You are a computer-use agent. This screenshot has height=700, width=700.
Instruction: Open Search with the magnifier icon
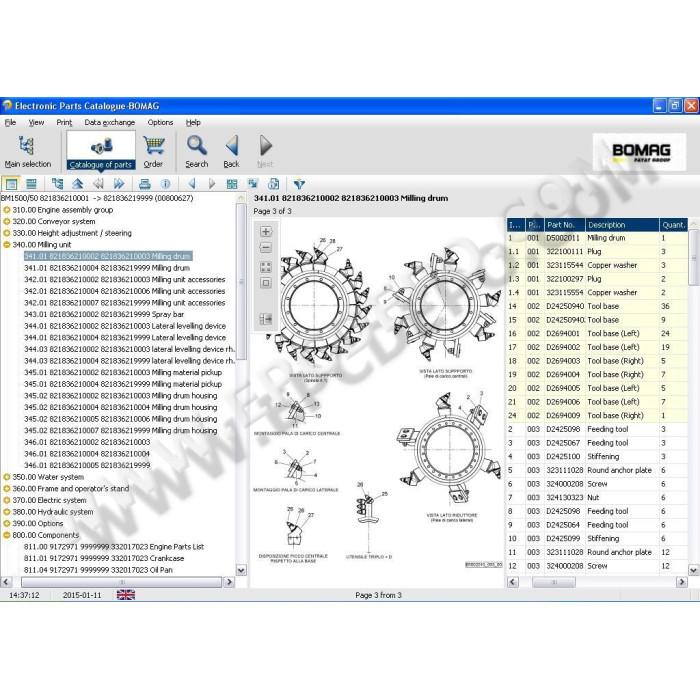pyautogui.click(x=196, y=152)
